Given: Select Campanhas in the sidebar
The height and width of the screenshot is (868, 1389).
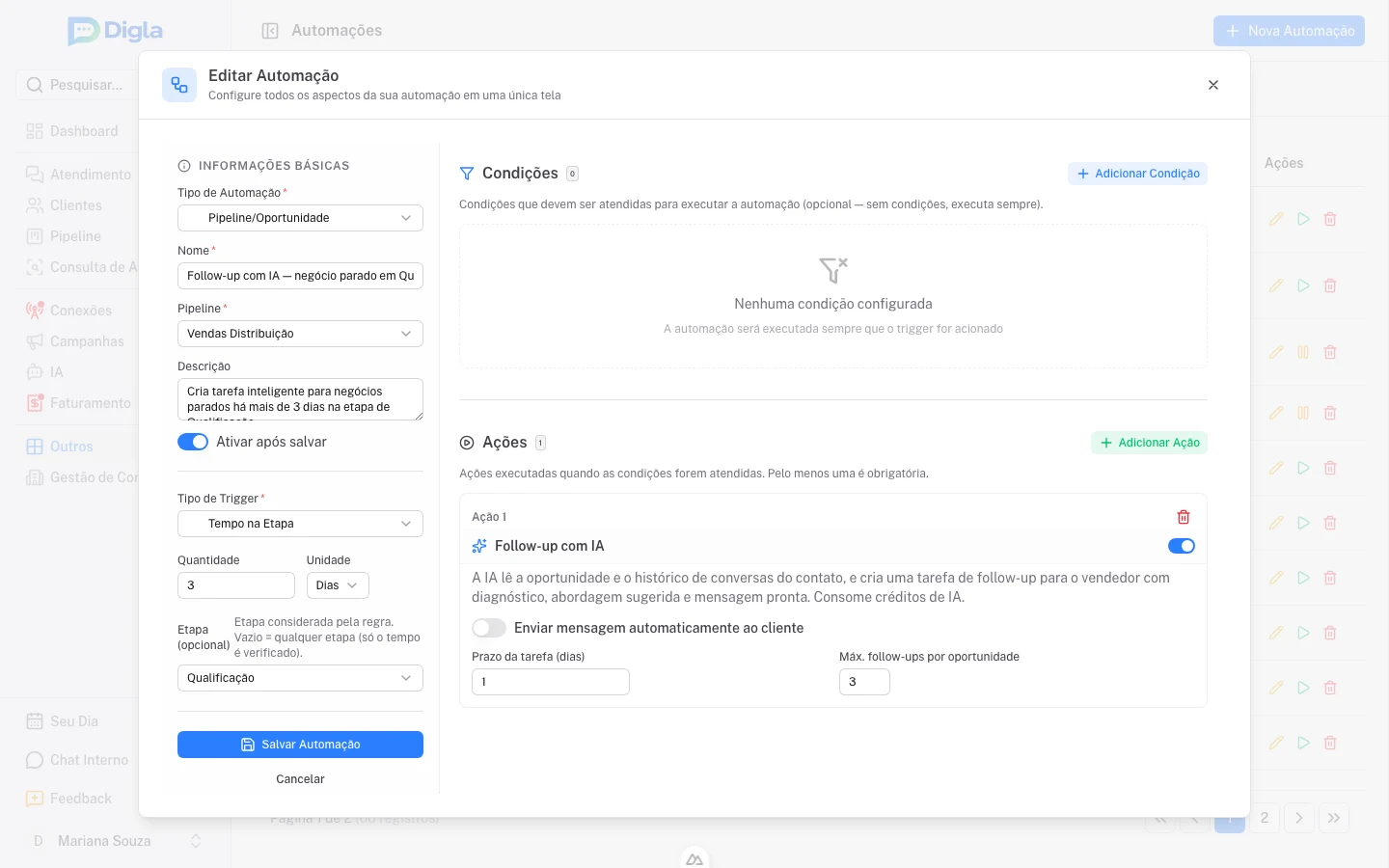Looking at the screenshot, I should pos(75,341).
